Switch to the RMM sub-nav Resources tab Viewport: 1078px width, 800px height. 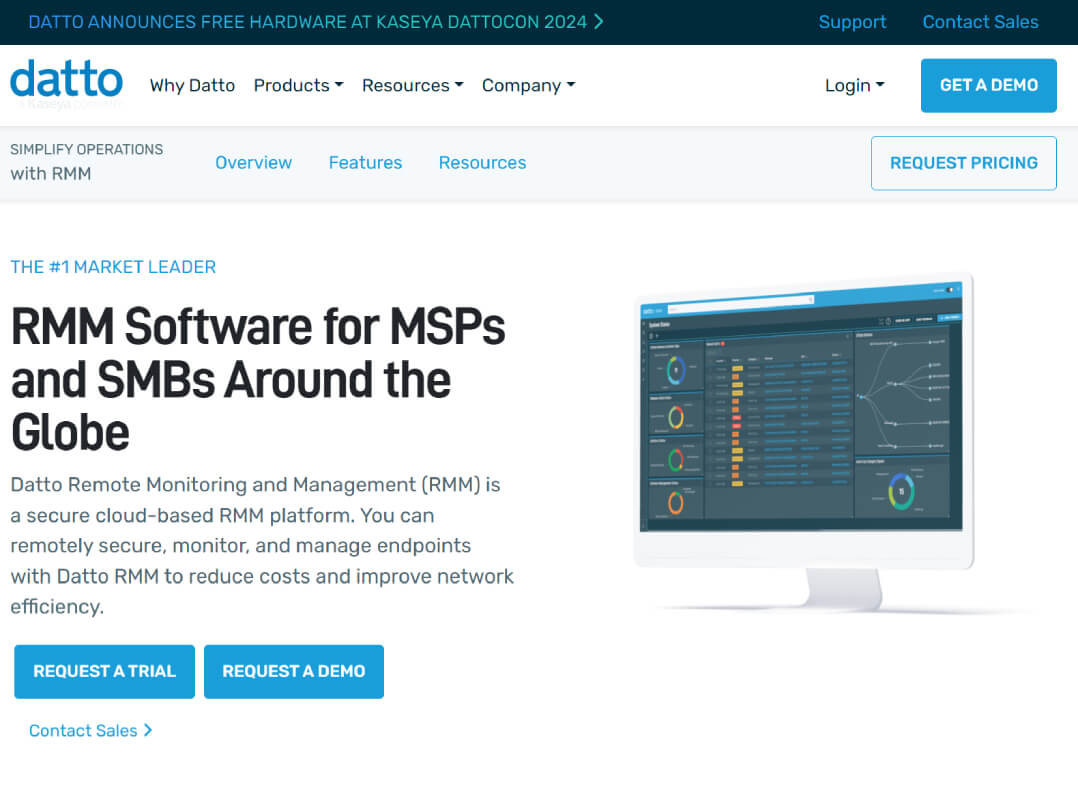point(483,163)
